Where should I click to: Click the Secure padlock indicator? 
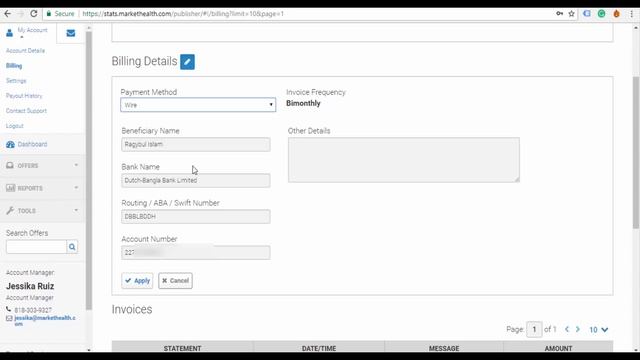click(60, 13)
